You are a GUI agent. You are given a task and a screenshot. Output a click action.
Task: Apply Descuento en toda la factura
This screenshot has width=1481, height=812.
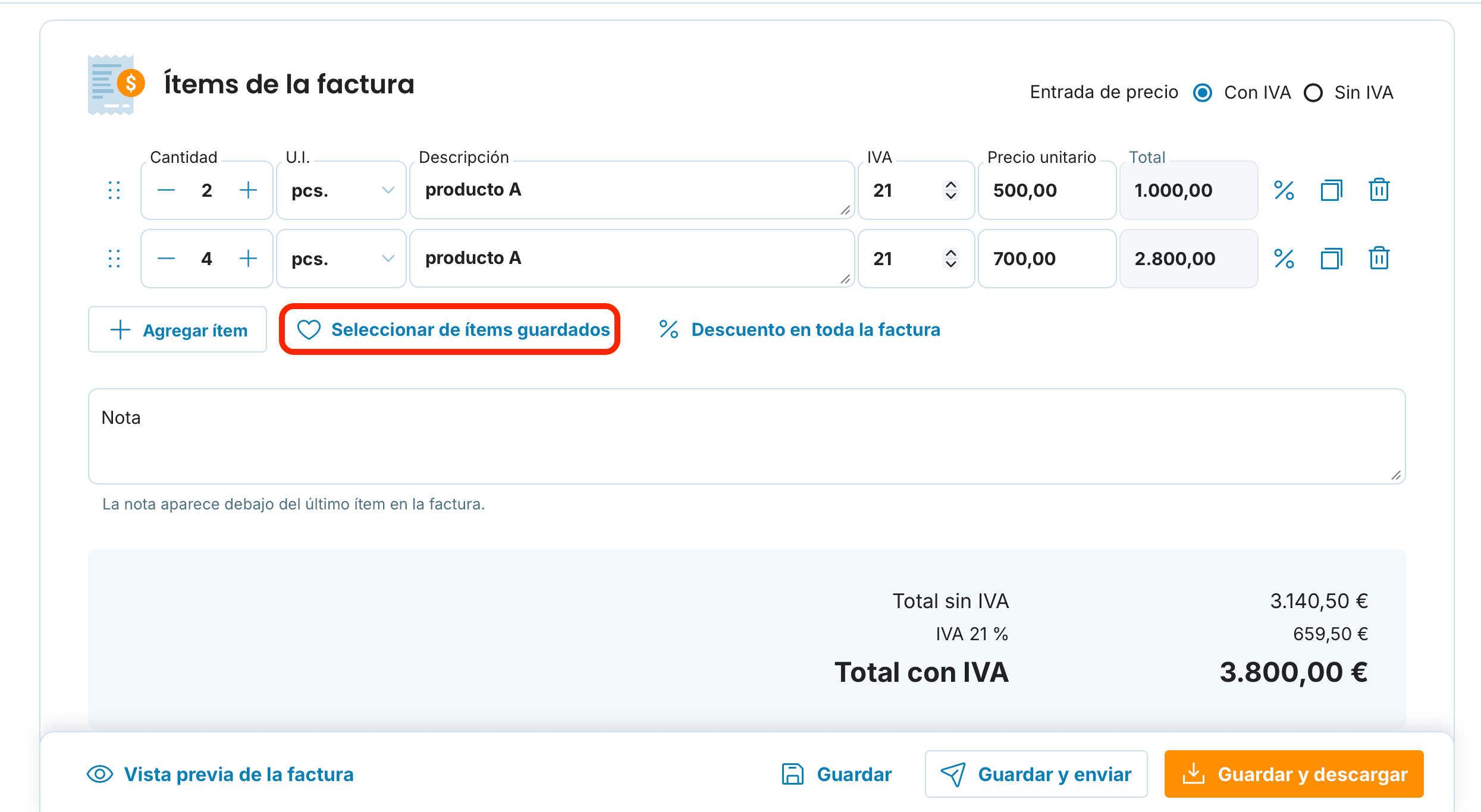click(799, 329)
